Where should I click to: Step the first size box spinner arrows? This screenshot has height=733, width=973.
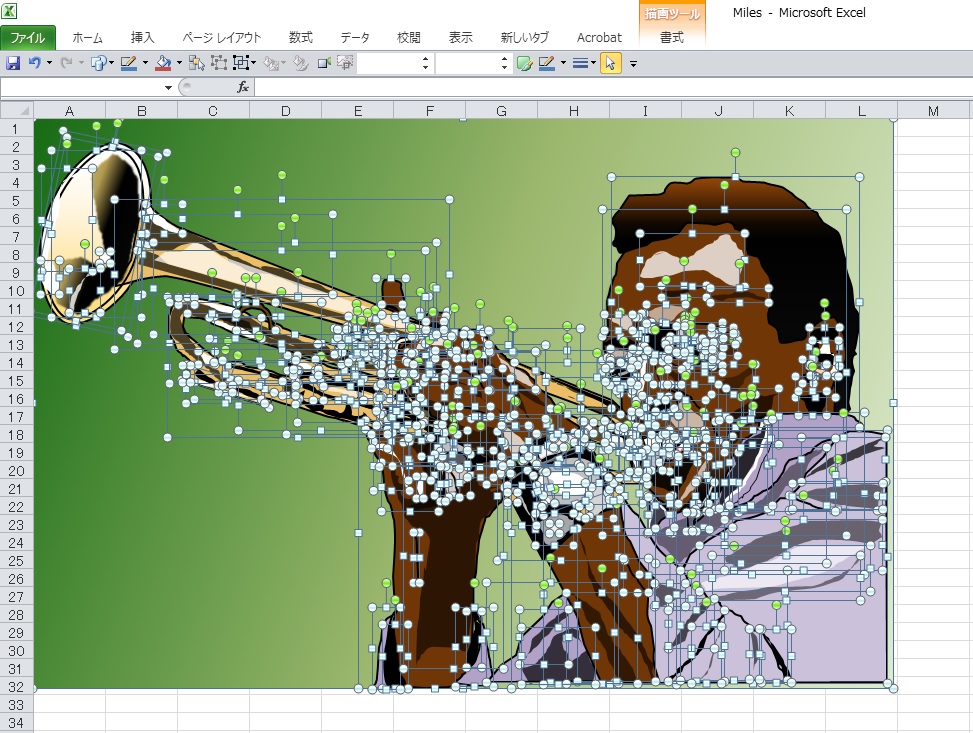tap(425, 63)
